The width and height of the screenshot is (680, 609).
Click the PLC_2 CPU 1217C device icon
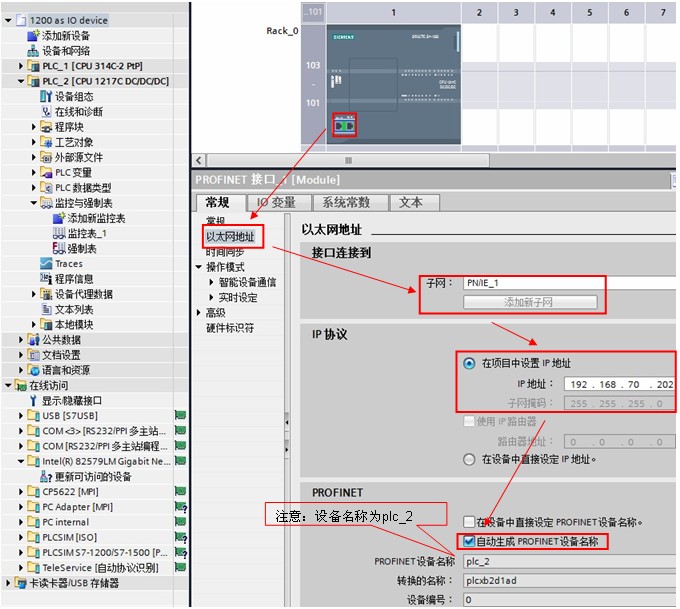(x=33, y=81)
